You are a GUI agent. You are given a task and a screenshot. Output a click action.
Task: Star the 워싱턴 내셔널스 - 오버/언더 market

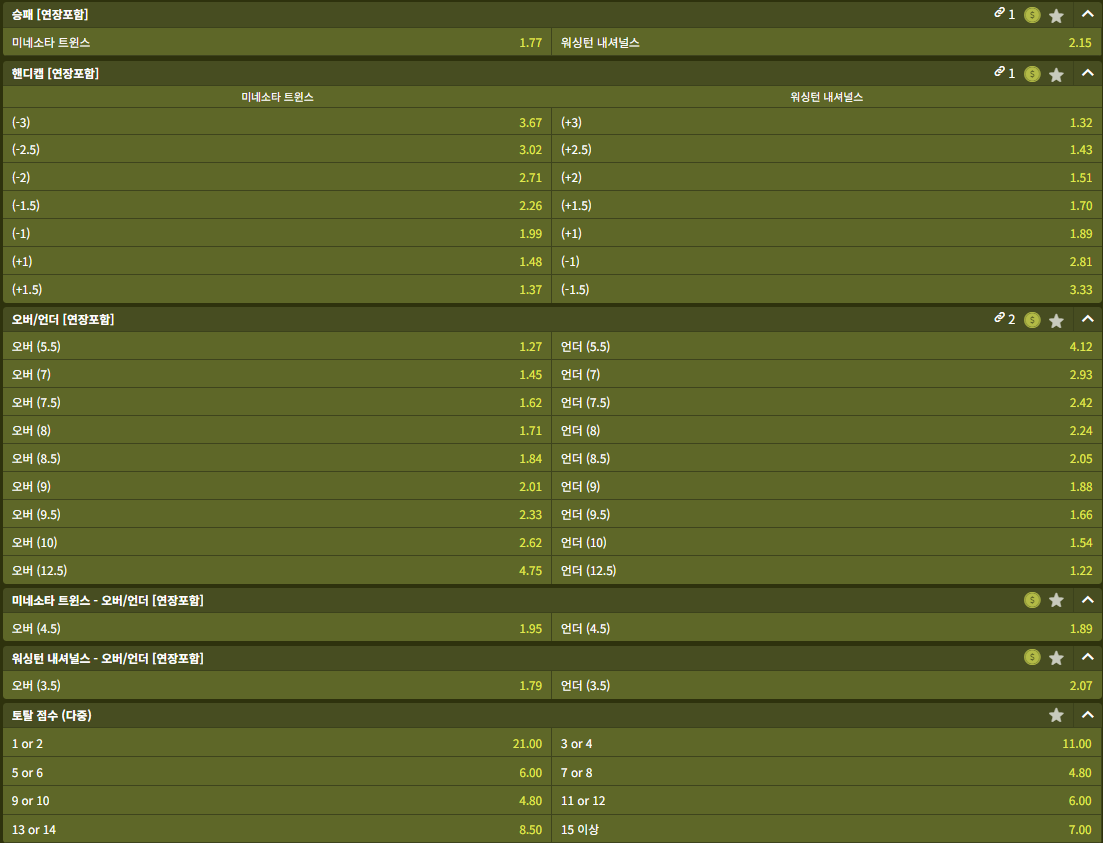pyautogui.click(x=1056, y=658)
